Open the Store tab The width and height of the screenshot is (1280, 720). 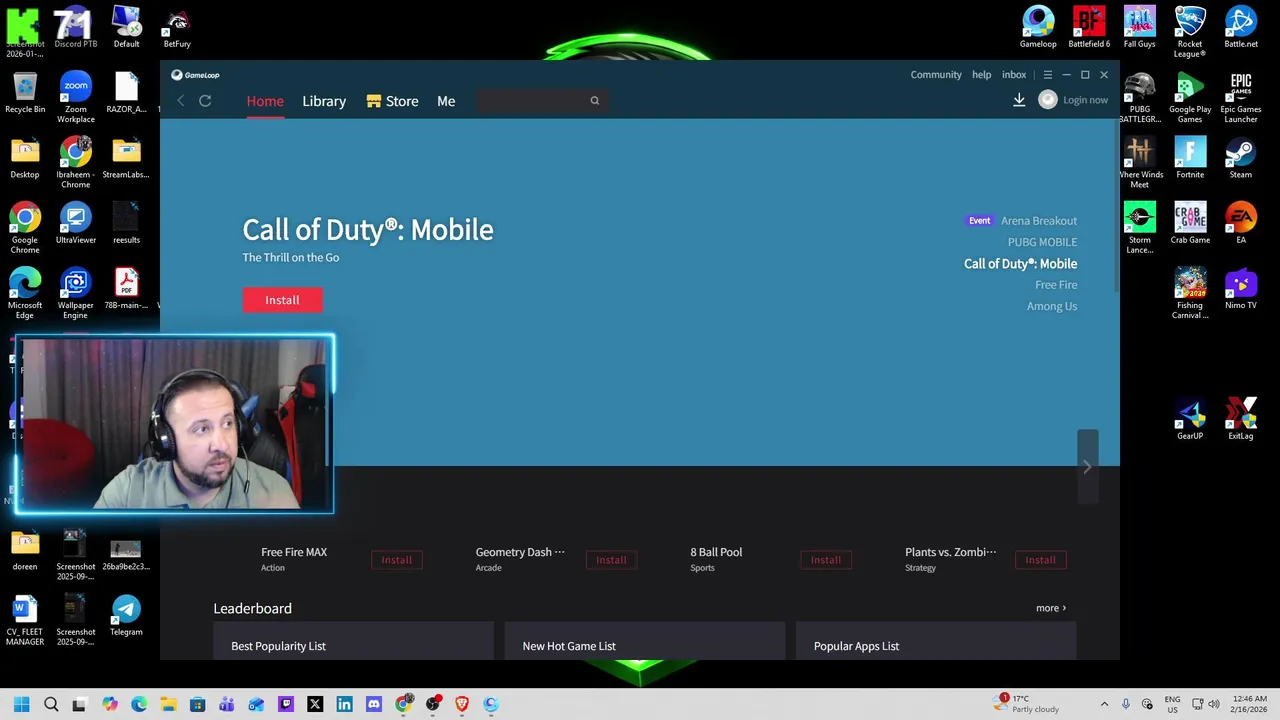[392, 101]
